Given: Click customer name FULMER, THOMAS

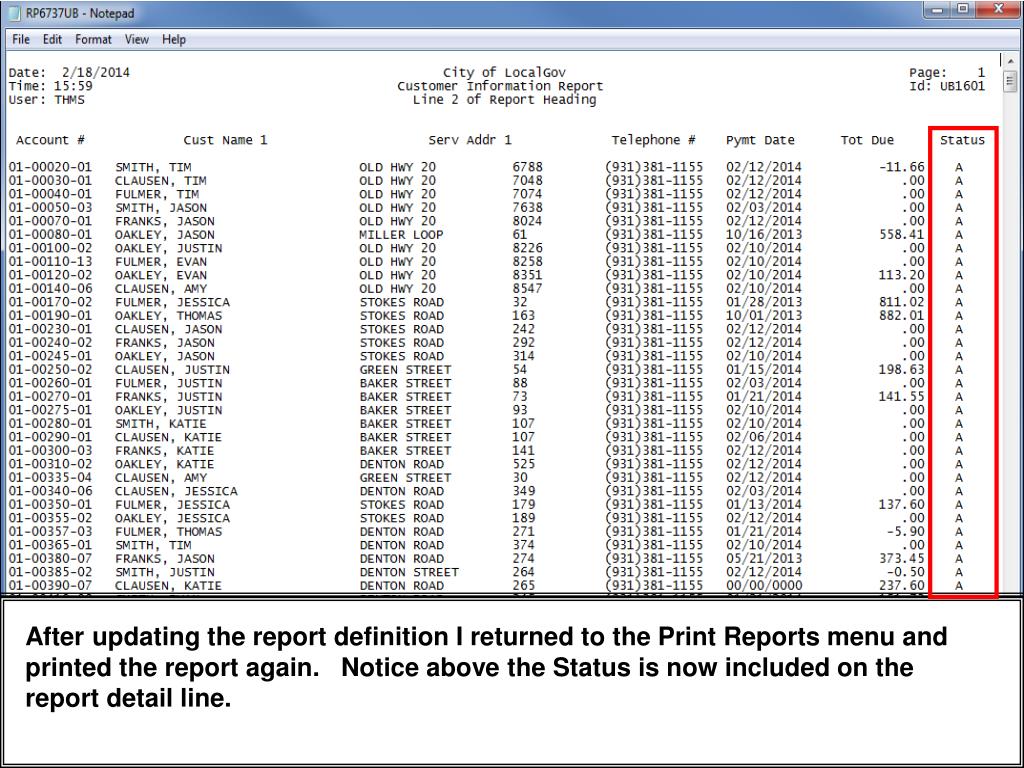Looking at the screenshot, I should click(x=168, y=532).
